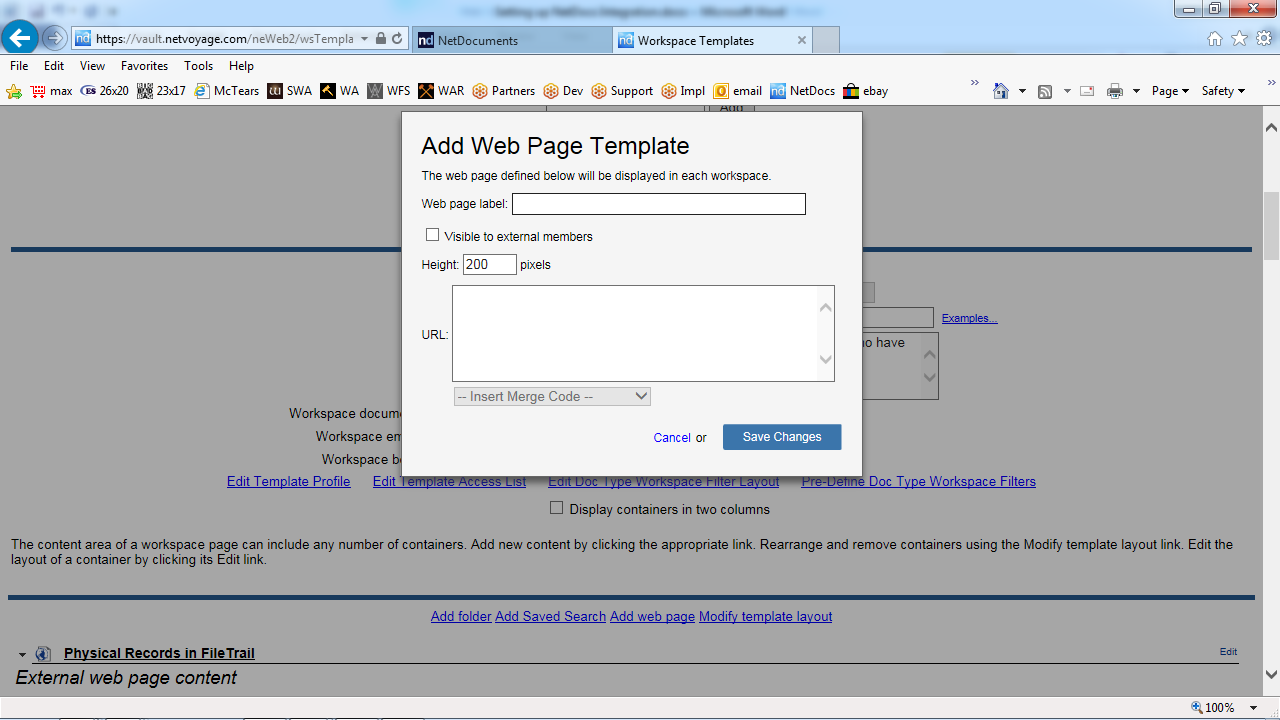Click the Cancel link in dialog

click(672, 438)
